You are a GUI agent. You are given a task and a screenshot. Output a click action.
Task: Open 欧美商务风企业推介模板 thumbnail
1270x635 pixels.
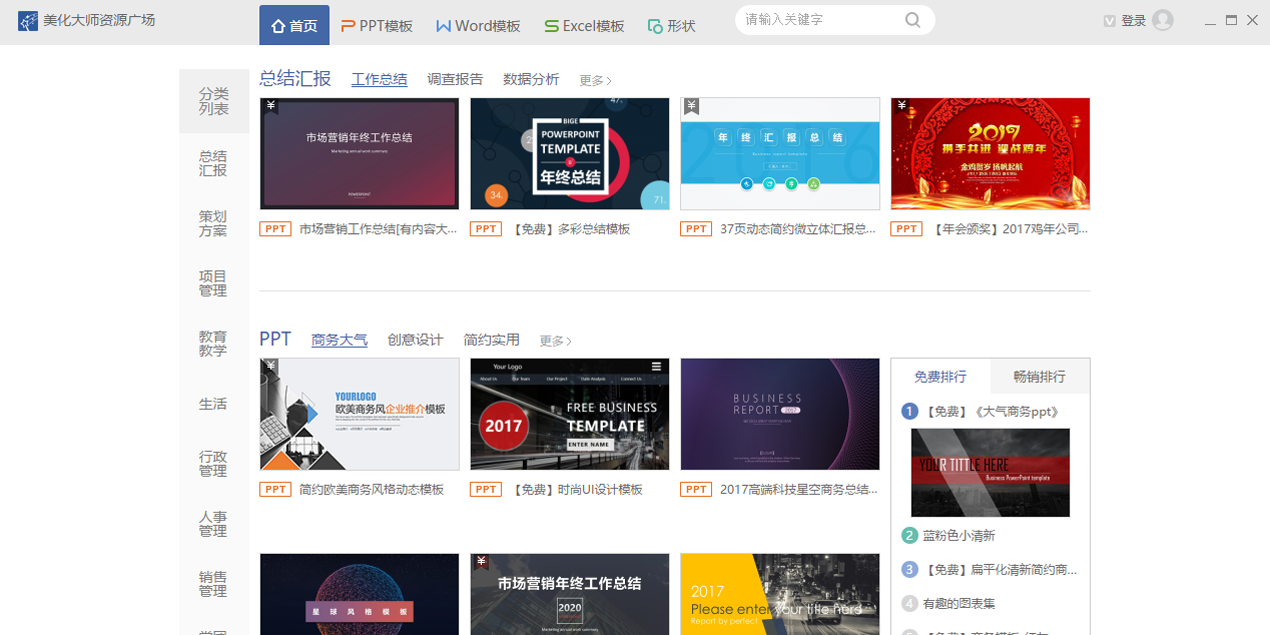pyautogui.click(x=360, y=414)
